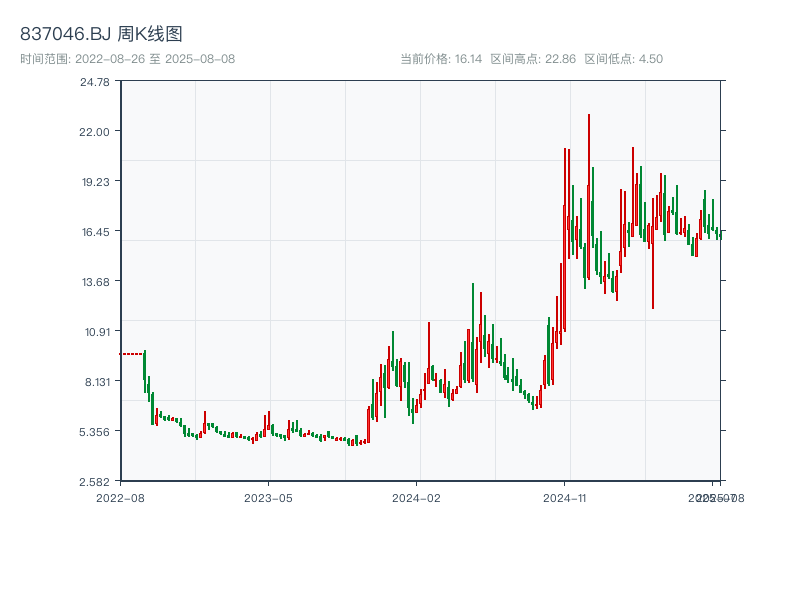800x600 pixels.
Task: Click the red dashed line at chart start
Action: pos(132,354)
